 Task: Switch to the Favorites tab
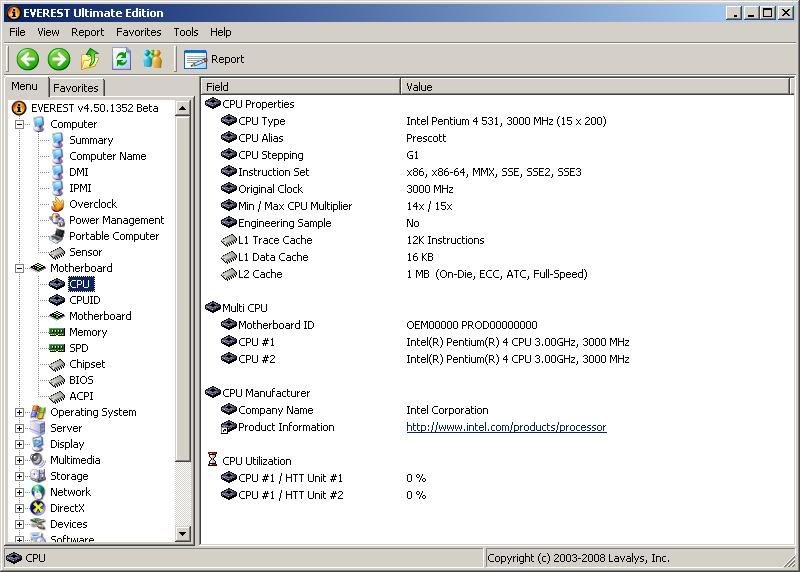pos(76,88)
